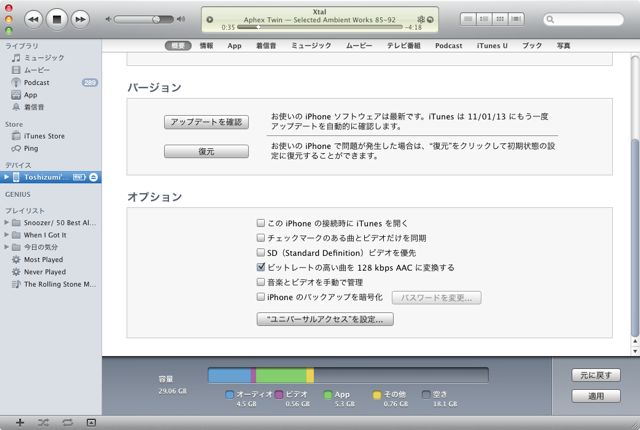Click "ユニバーサルアクセス"を設定... button

pos(325,319)
